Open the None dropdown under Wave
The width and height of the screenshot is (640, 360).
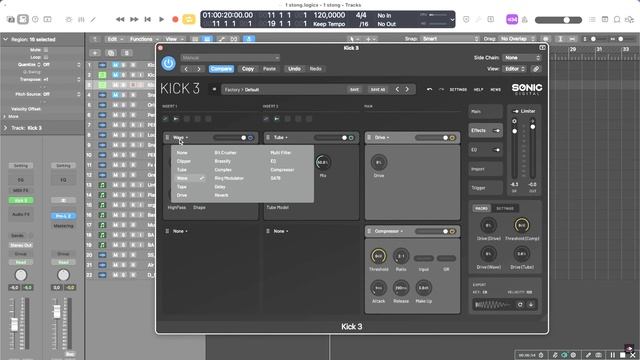180,231
